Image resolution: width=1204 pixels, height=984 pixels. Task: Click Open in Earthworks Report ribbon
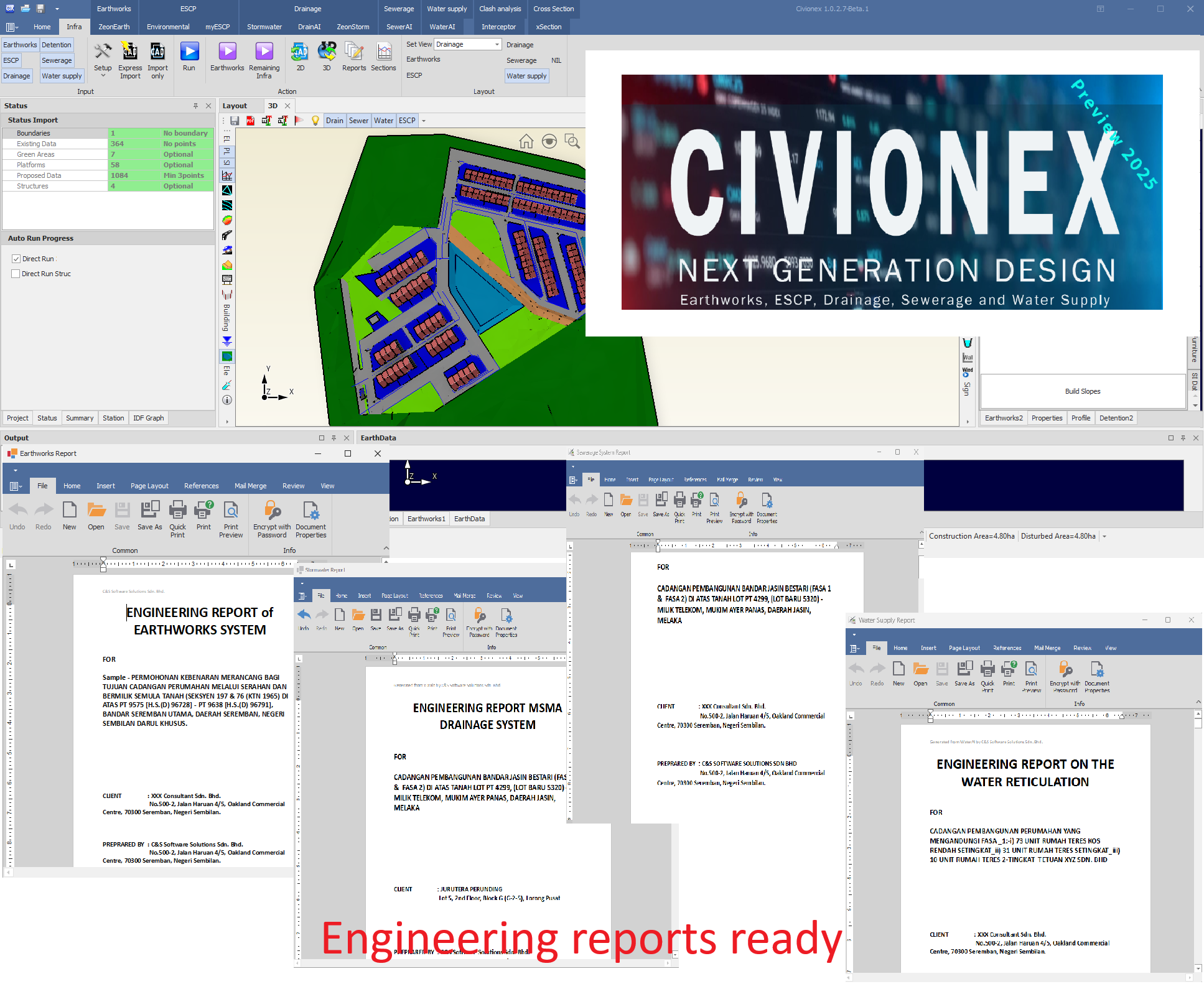coord(96,516)
